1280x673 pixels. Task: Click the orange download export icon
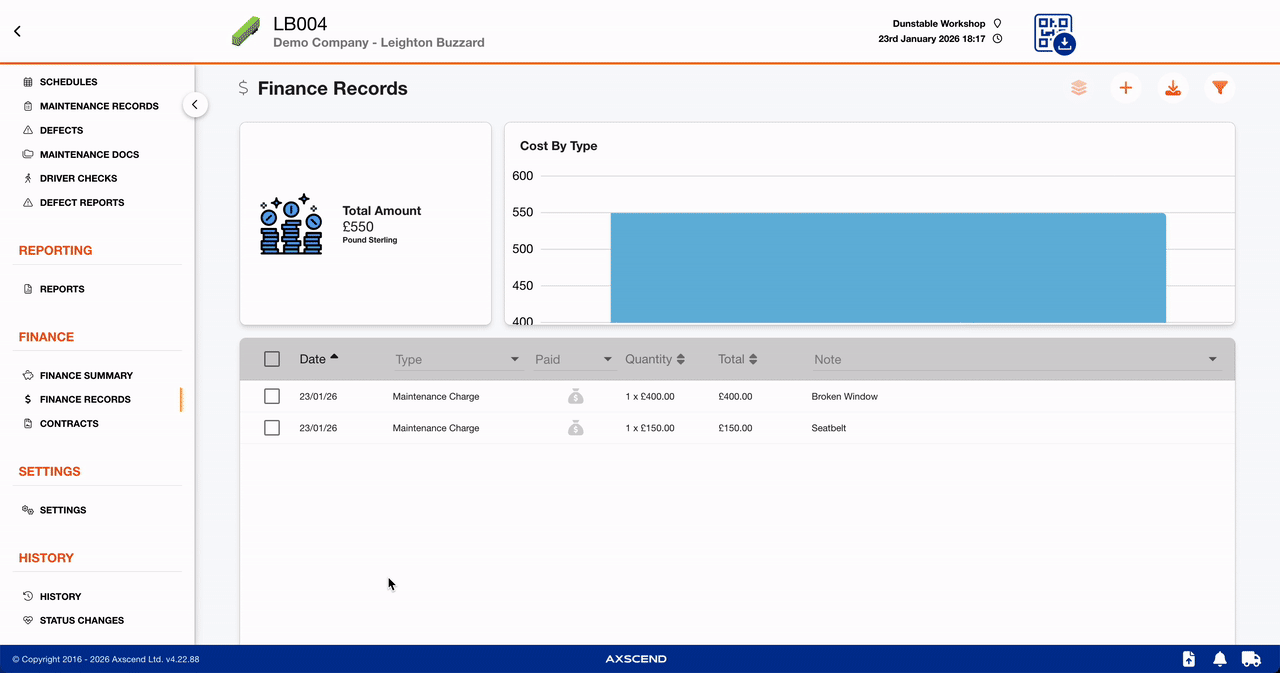click(x=1172, y=88)
